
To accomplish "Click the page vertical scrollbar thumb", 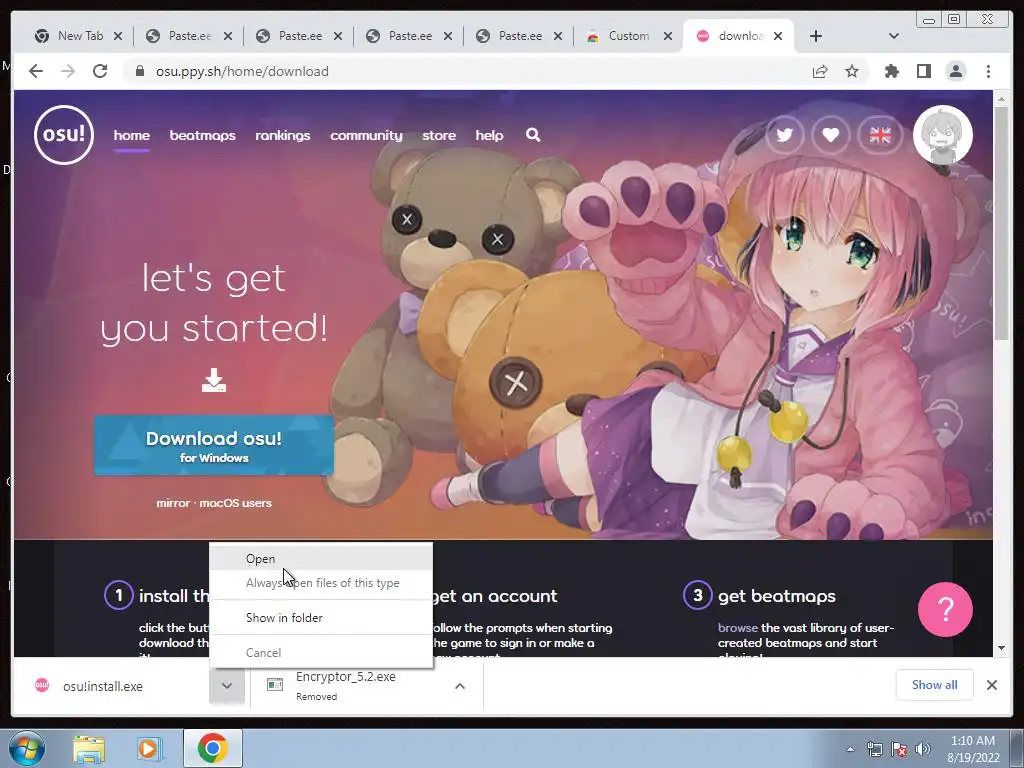I will [1001, 223].
